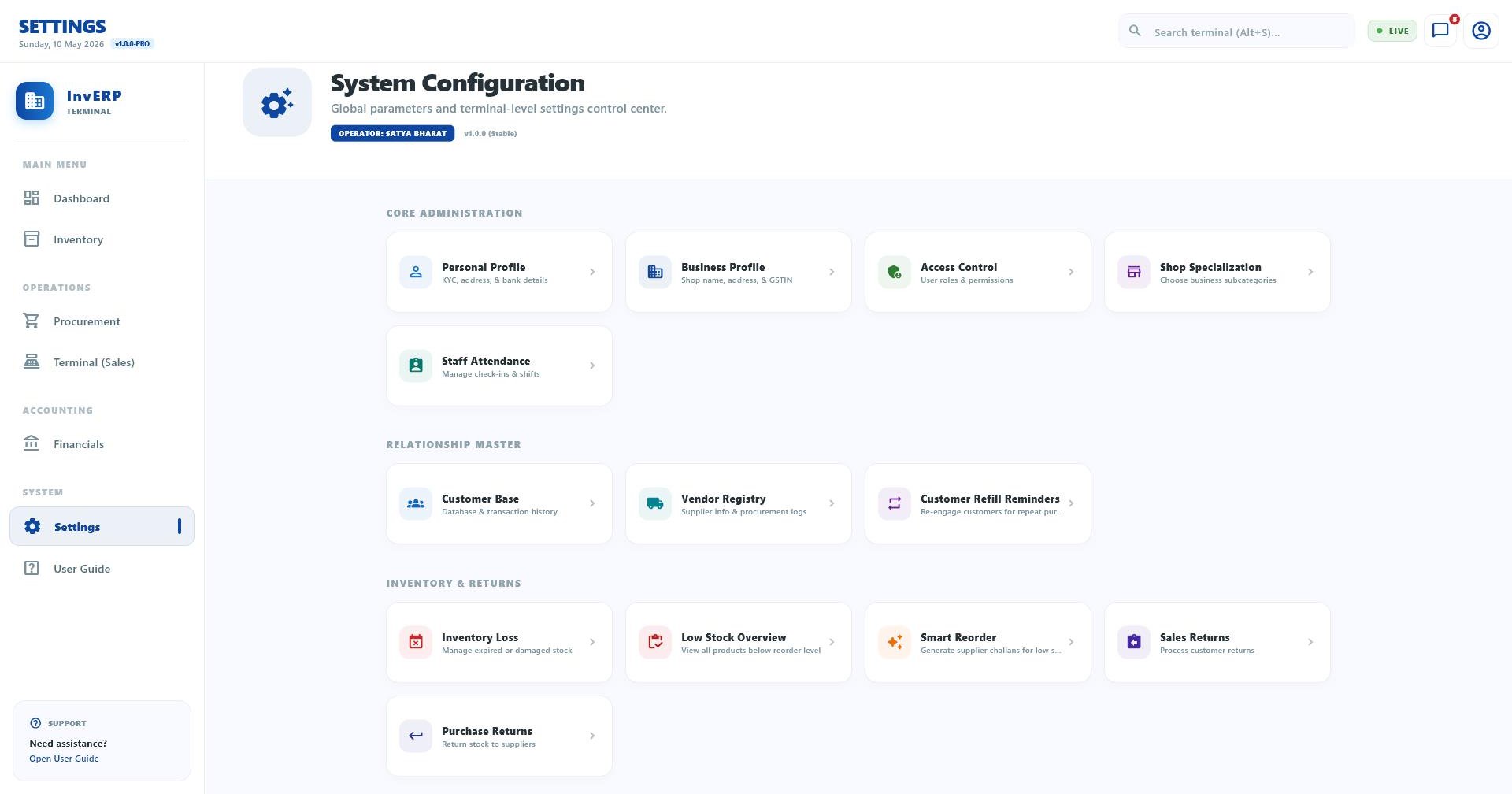This screenshot has height=794, width=1512.
Task: Expand Staff Attendance via its chevron
Action: coord(592,366)
